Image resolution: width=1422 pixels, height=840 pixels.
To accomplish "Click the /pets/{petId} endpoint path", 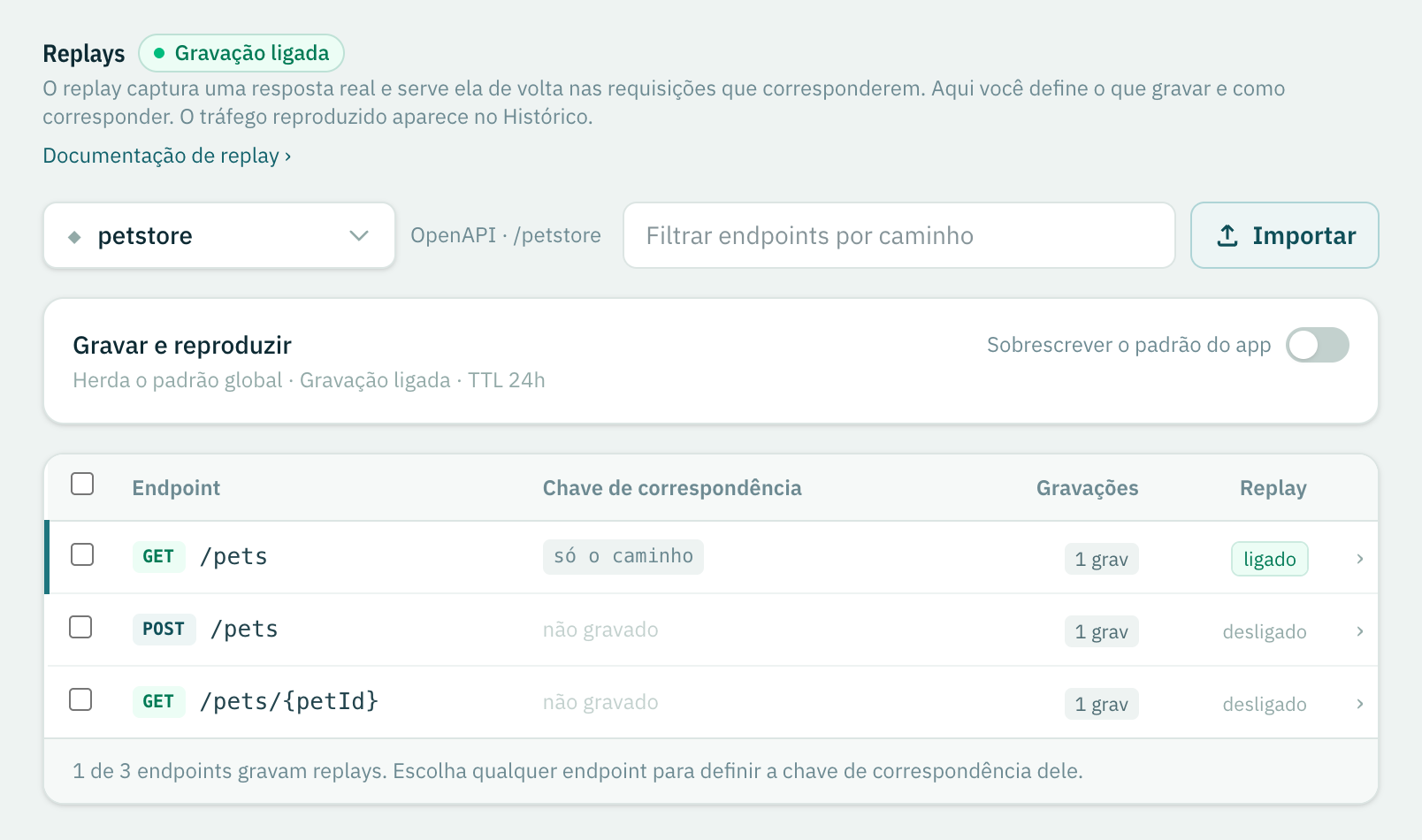I will pyautogui.click(x=289, y=701).
